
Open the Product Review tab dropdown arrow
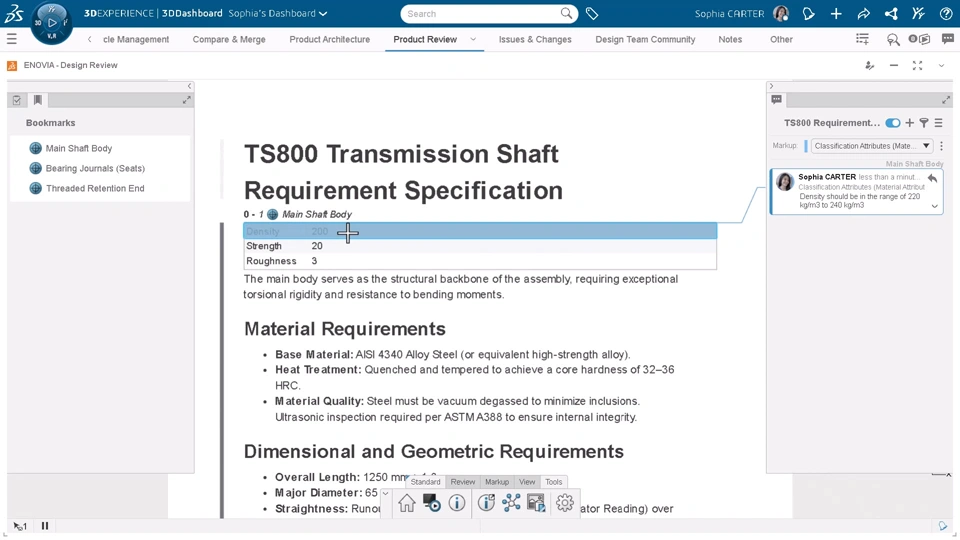[x=473, y=39]
